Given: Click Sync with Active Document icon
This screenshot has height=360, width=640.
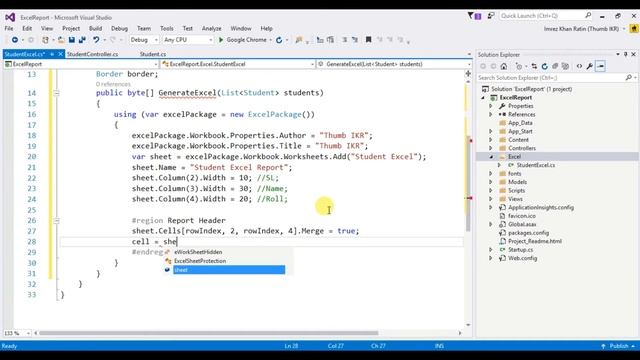Looking at the screenshot, I should tap(534, 66).
